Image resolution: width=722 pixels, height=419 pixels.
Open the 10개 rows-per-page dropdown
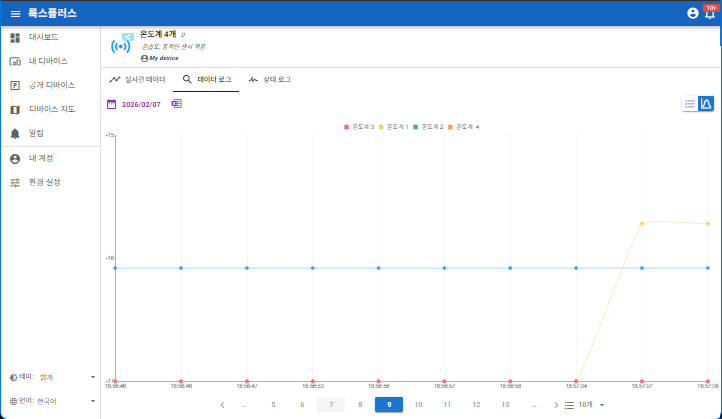(587, 405)
